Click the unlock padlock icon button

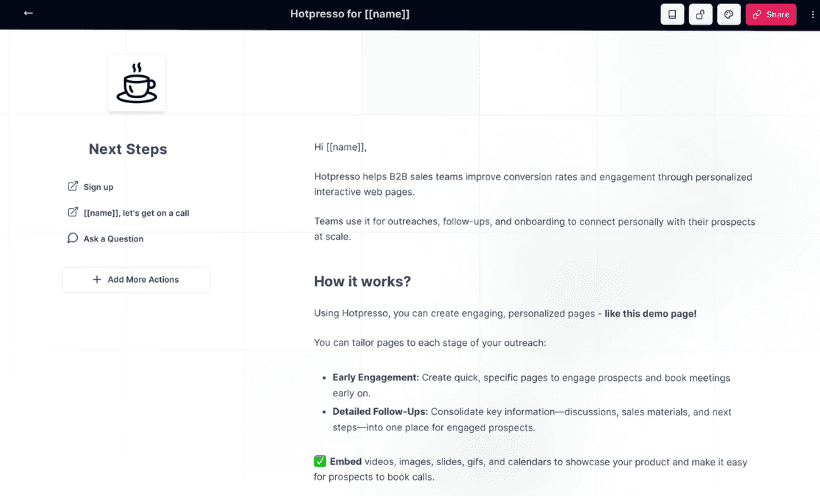[x=700, y=14]
